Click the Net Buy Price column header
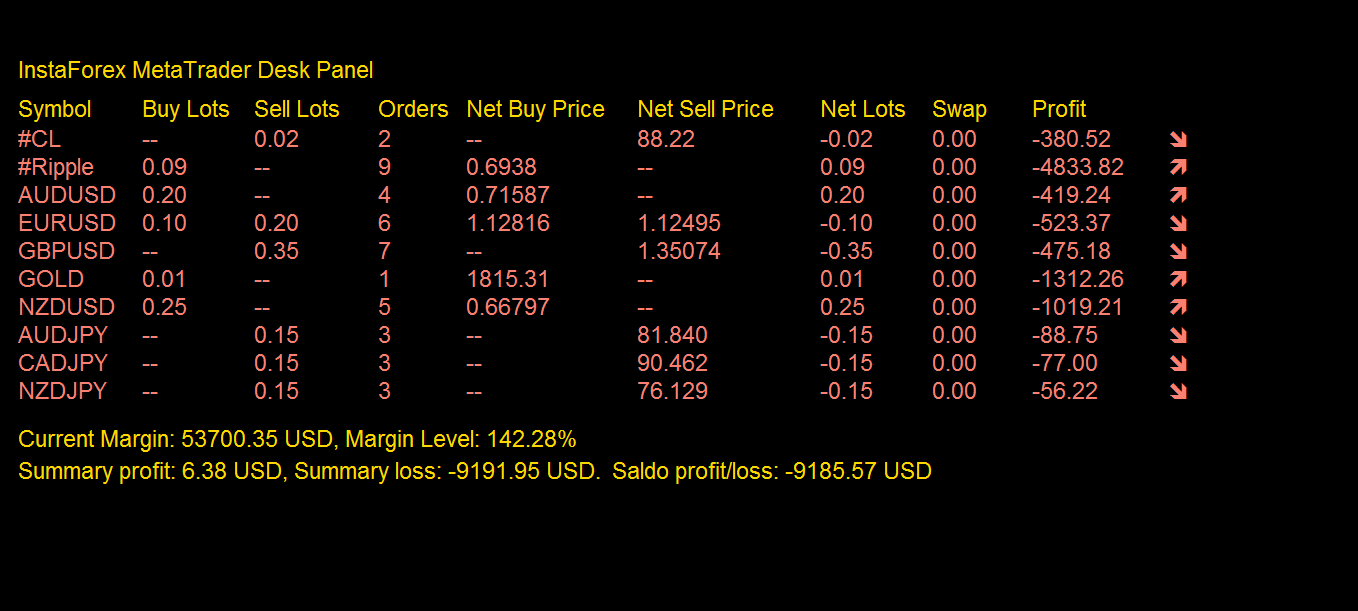 pos(535,110)
